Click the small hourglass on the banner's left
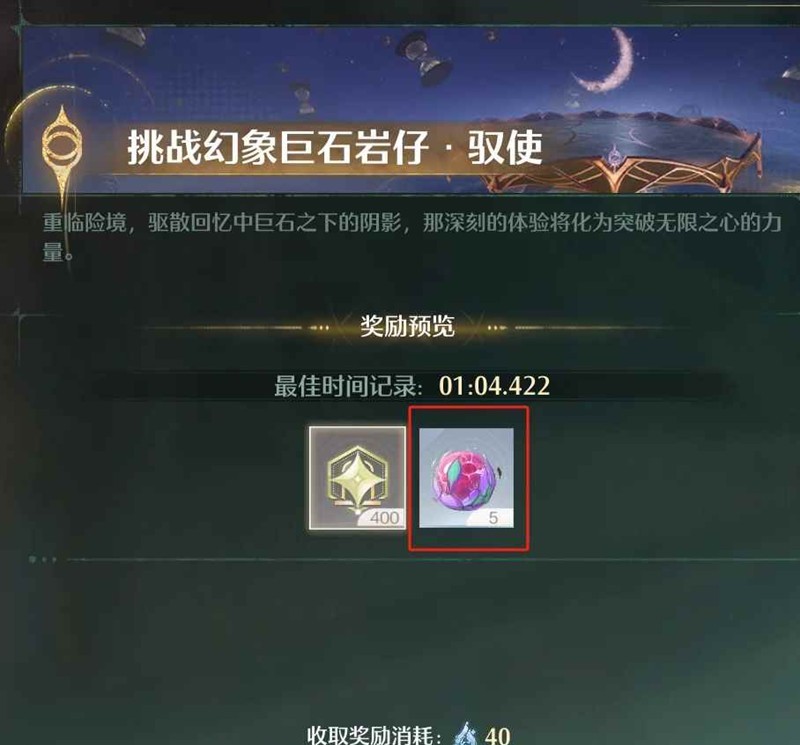The height and width of the screenshot is (745, 800). [x=305, y=97]
